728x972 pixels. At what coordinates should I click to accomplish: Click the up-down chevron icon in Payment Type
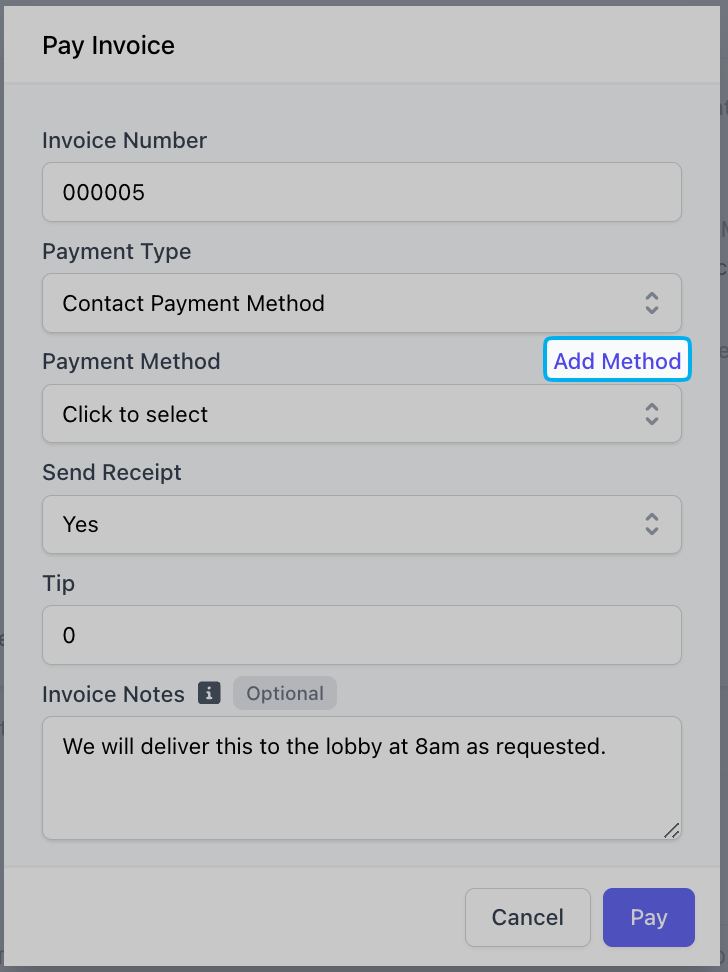[651, 303]
